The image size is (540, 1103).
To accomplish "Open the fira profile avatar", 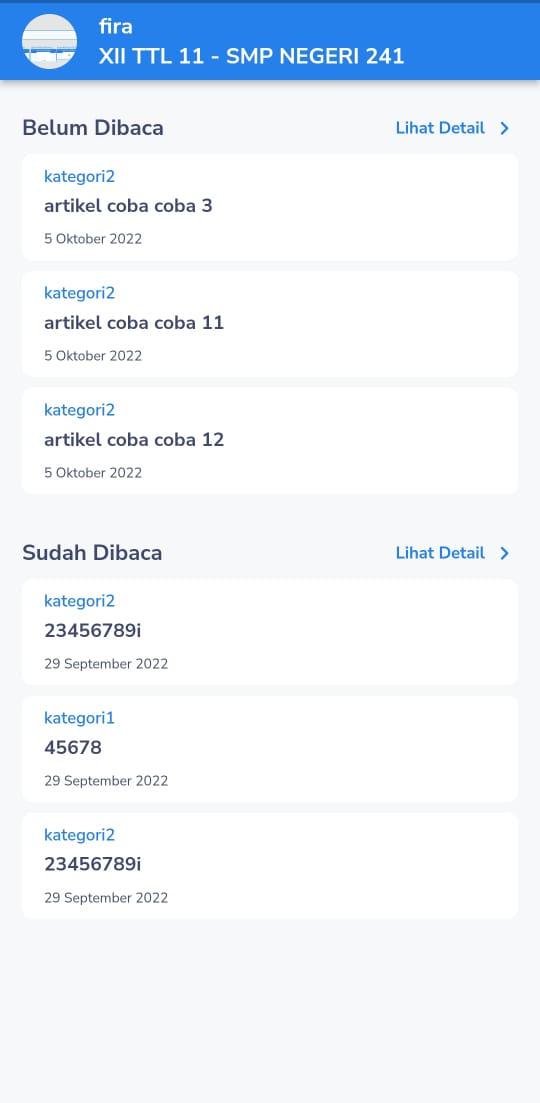I will click(x=49, y=42).
